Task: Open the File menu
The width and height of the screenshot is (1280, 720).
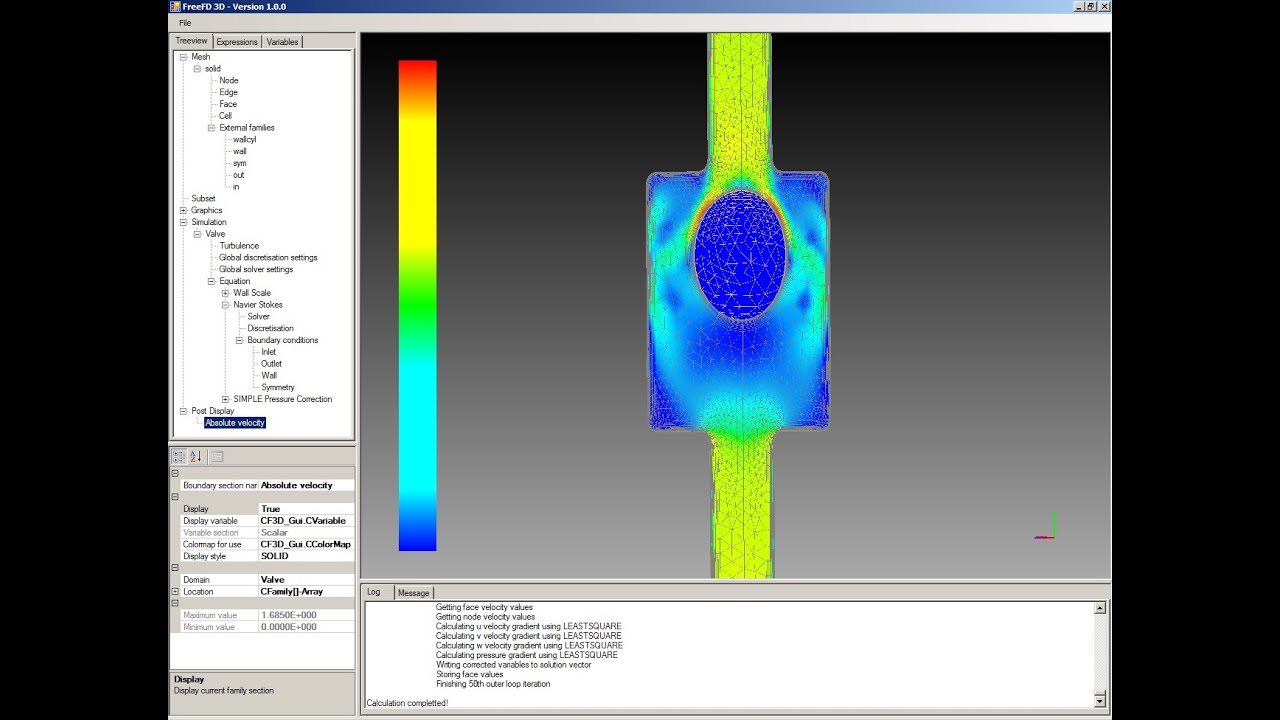Action: (185, 22)
